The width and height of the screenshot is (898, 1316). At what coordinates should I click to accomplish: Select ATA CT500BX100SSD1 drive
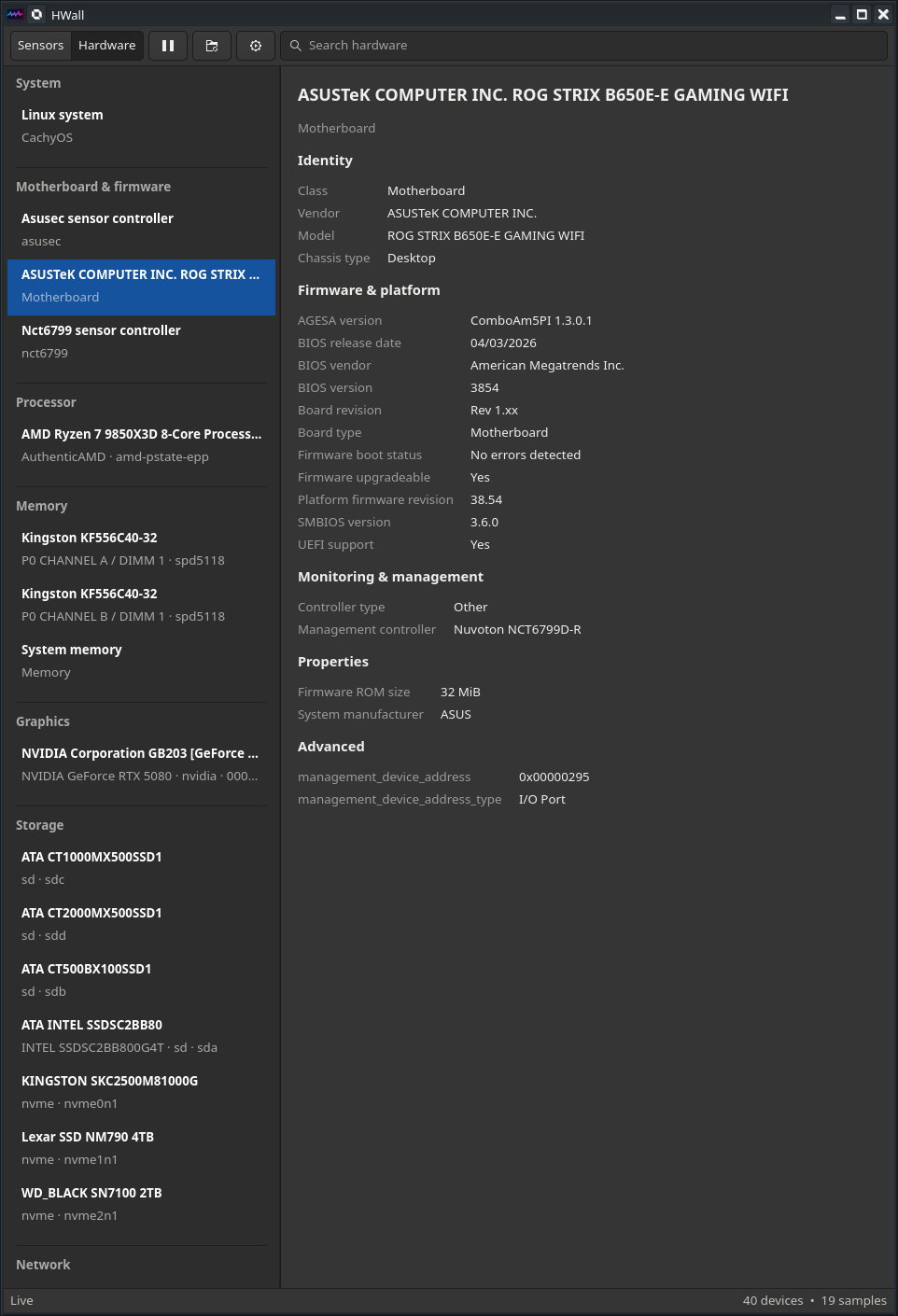(141, 980)
